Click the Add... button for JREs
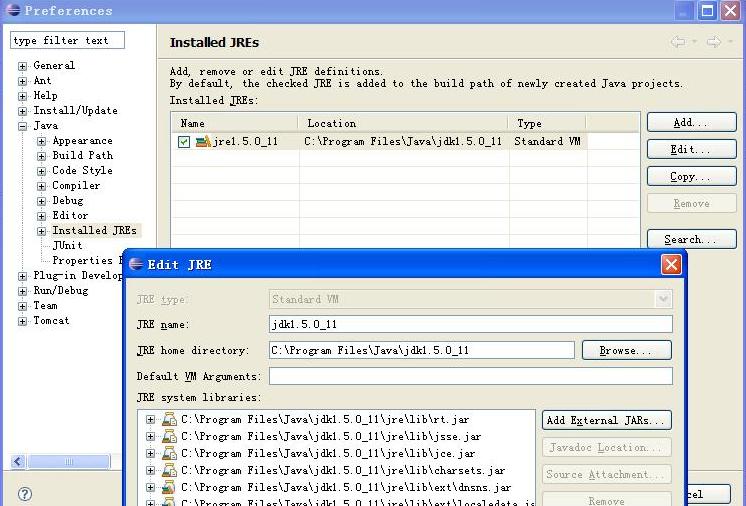Screen dimensions: 746x506 pos(691,122)
